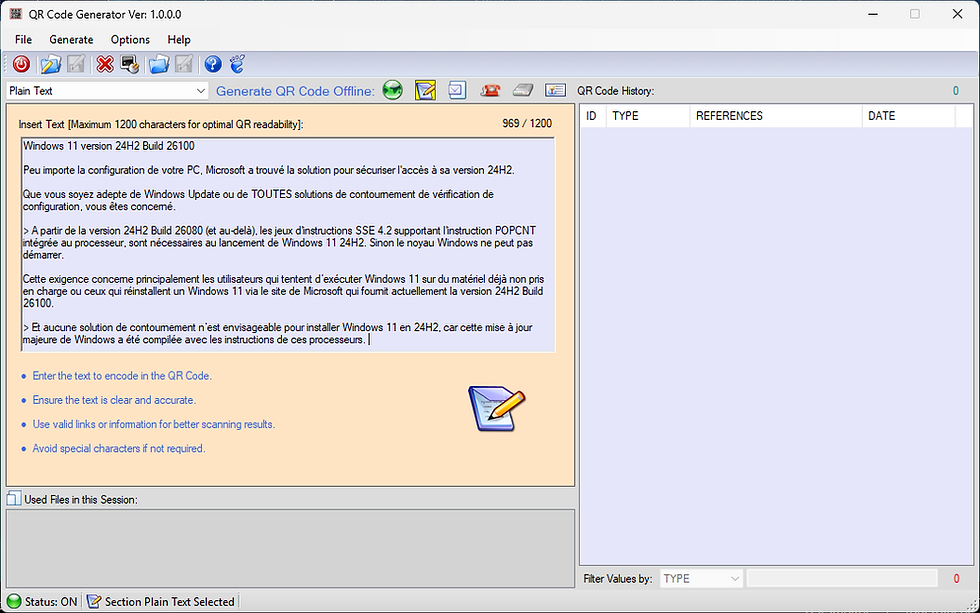This screenshot has height=613, width=980.
Task: Click the Used Files in this Session label
Action: point(81,499)
